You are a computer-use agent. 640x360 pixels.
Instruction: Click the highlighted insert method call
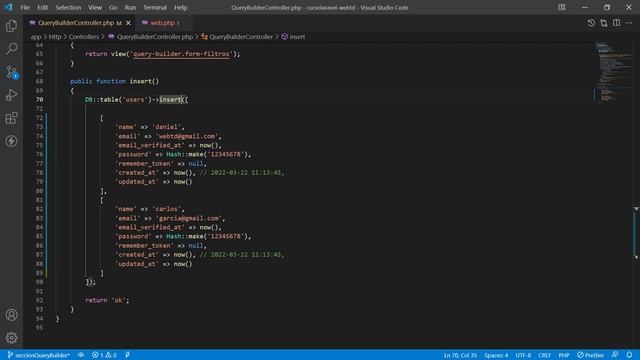click(x=170, y=100)
